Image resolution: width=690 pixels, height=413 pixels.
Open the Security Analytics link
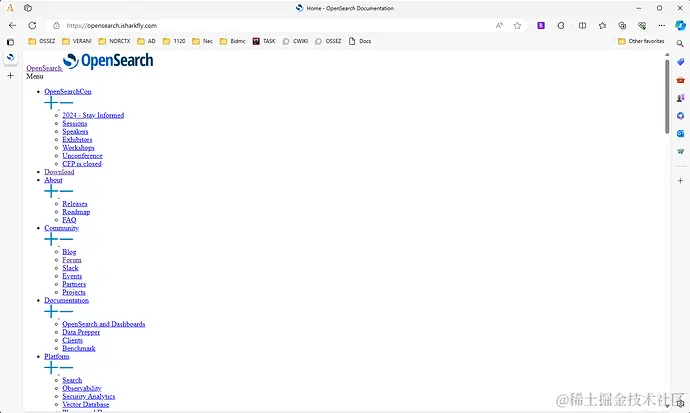88,396
